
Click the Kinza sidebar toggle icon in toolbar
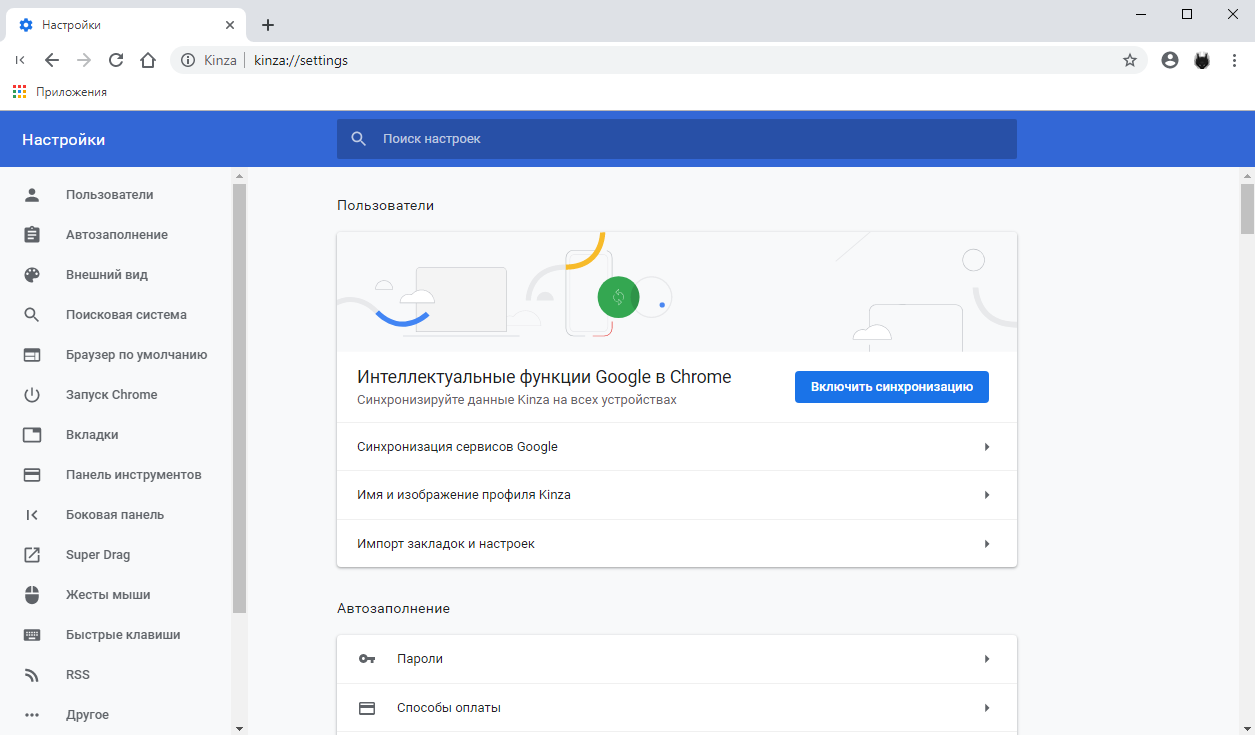pos(20,60)
